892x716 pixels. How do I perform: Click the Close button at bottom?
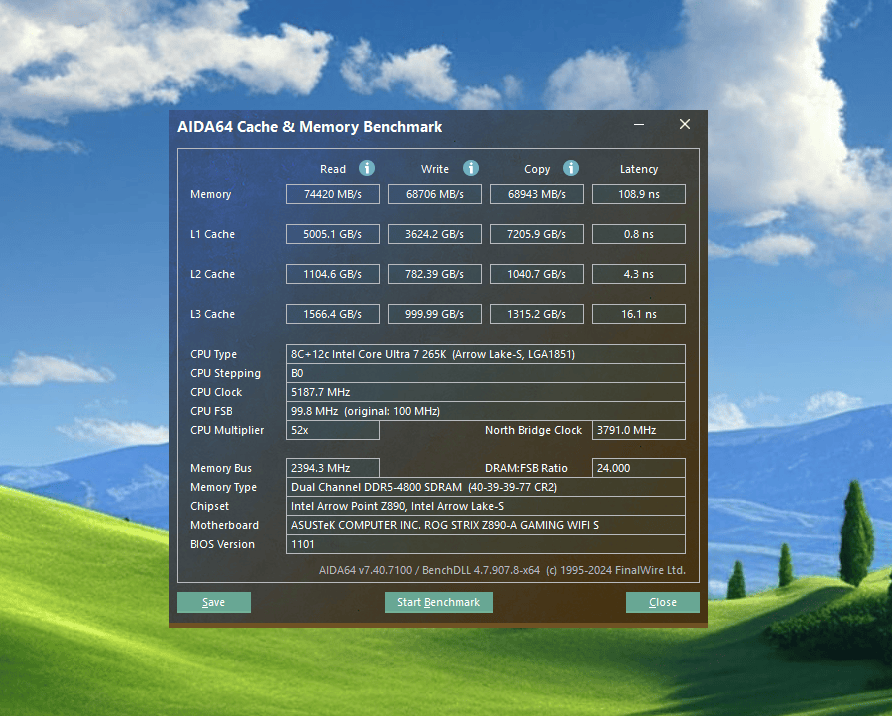point(663,602)
